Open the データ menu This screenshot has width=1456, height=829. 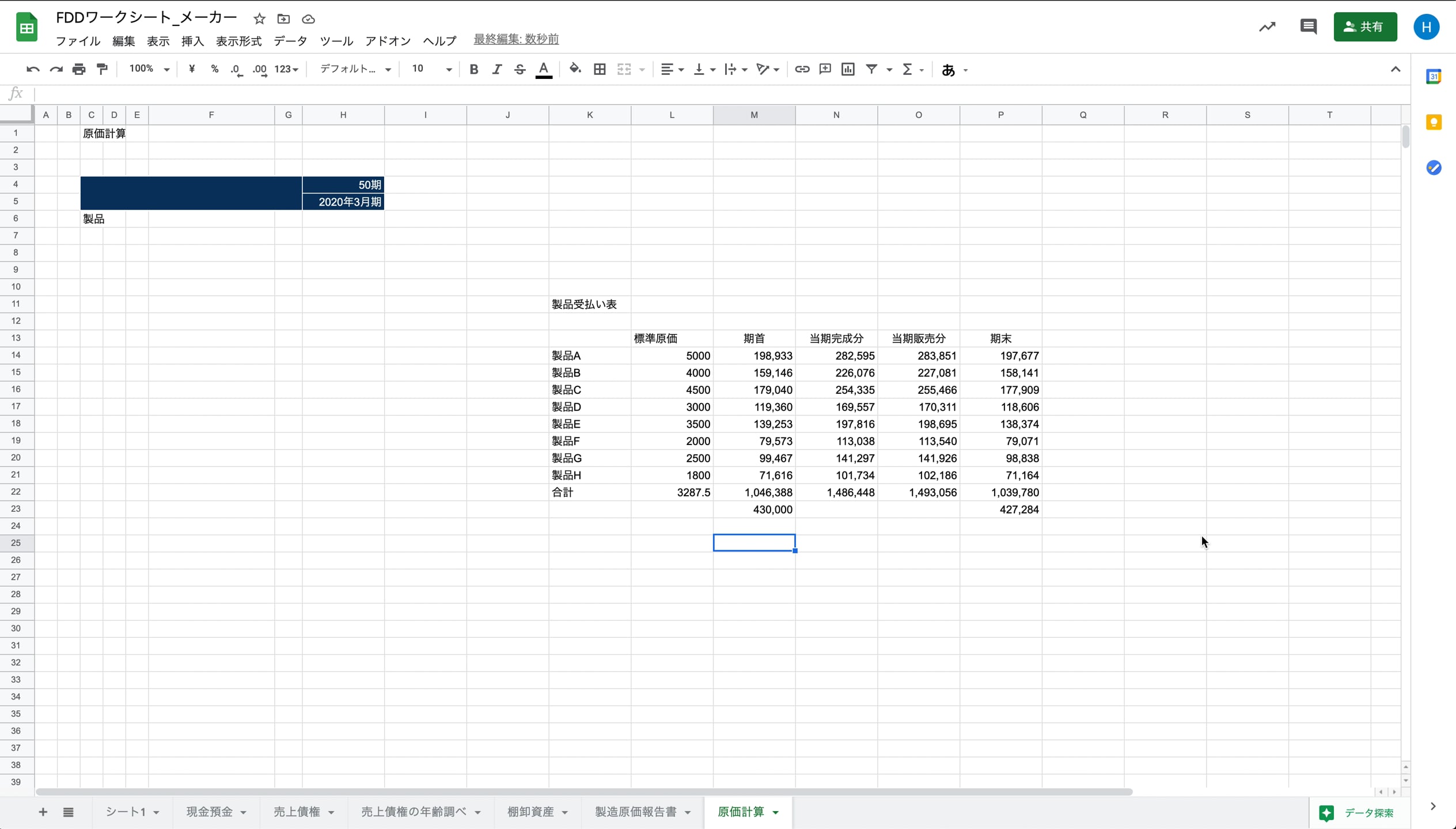coord(290,41)
